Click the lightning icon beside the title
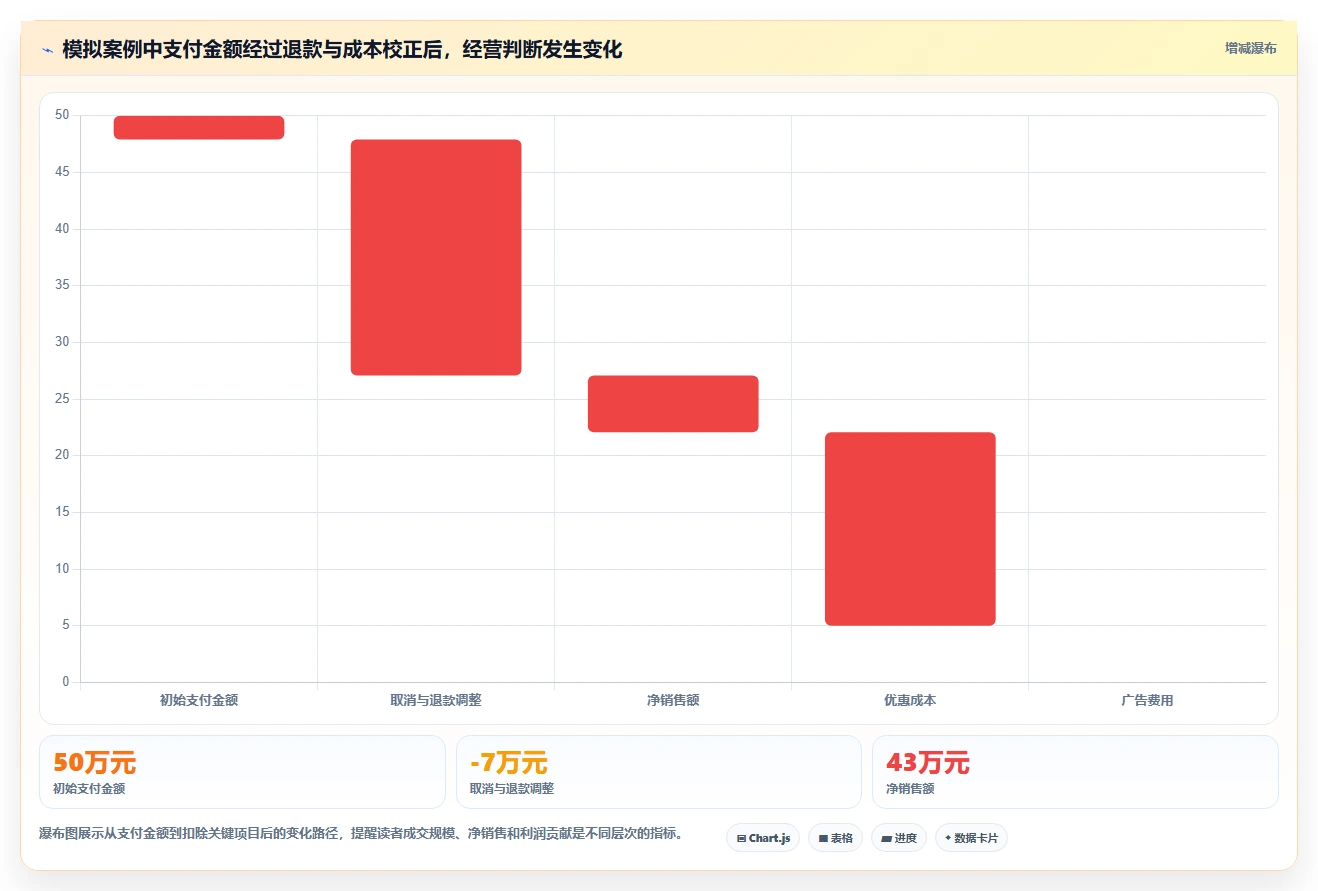 pyautogui.click(x=47, y=50)
